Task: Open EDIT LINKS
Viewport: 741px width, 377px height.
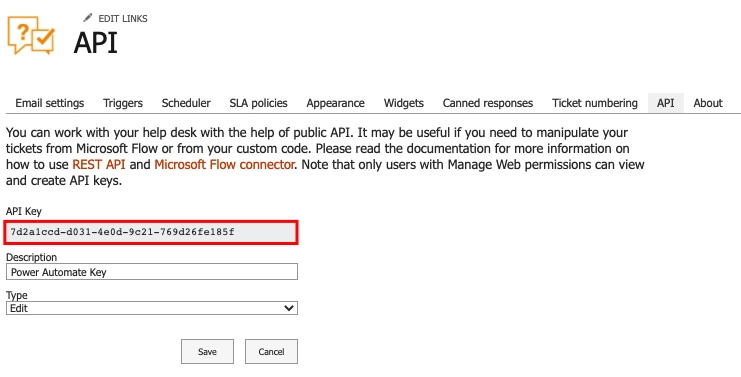Action: [122, 18]
